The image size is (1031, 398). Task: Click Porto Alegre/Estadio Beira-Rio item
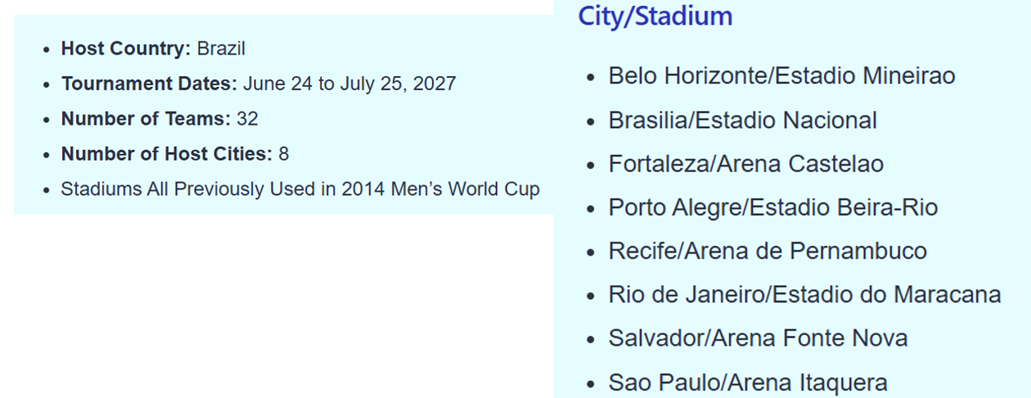(x=773, y=208)
